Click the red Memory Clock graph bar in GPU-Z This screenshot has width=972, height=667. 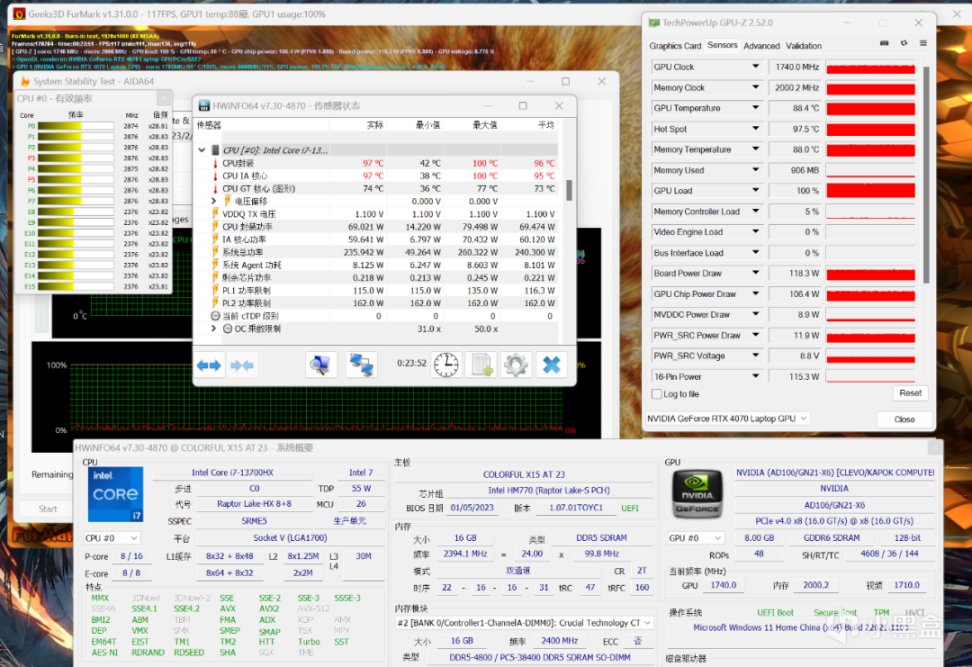pyautogui.click(x=870, y=88)
